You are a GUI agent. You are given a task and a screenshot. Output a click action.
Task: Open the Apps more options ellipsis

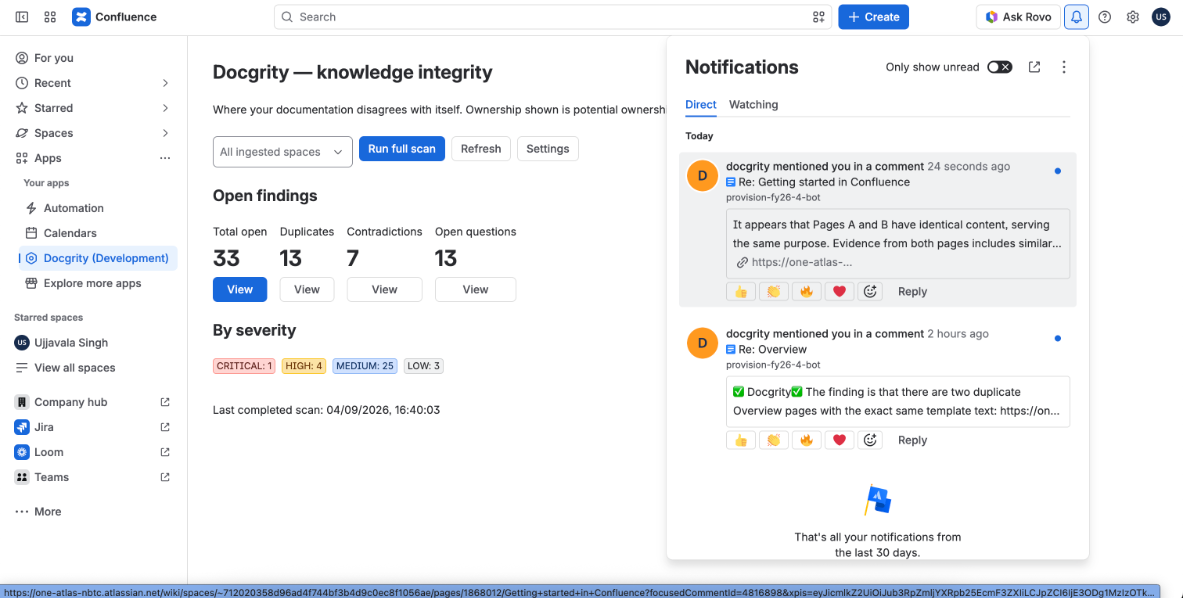point(164,158)
